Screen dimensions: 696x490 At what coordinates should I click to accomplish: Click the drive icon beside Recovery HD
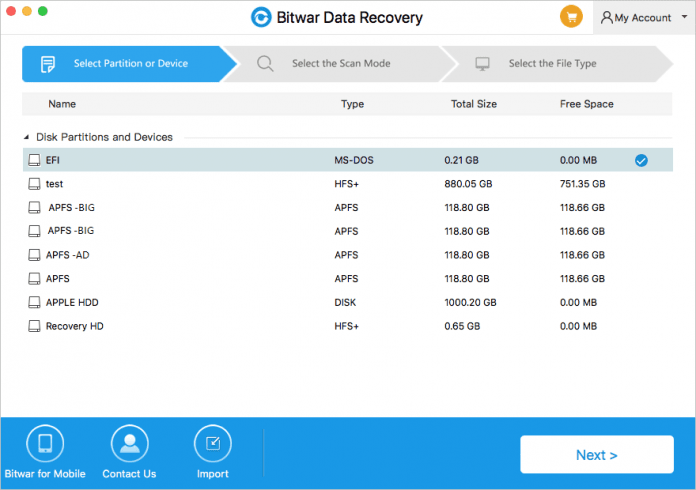point(35,327)
